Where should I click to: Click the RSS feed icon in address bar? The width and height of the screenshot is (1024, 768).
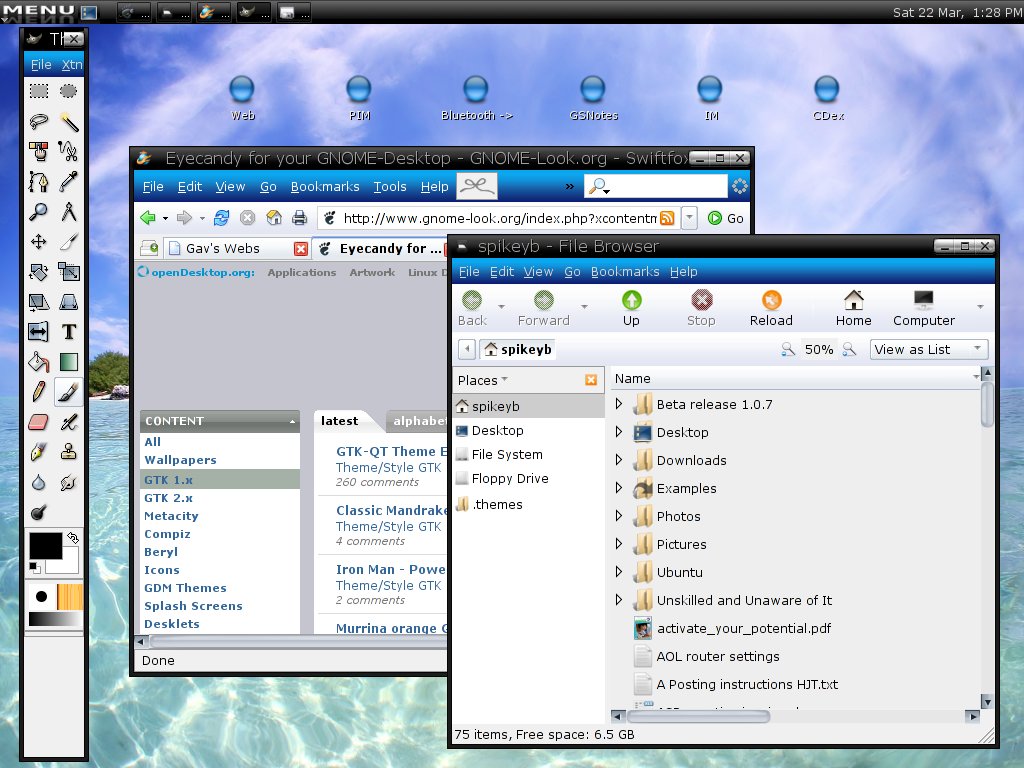tap(667, 218)
